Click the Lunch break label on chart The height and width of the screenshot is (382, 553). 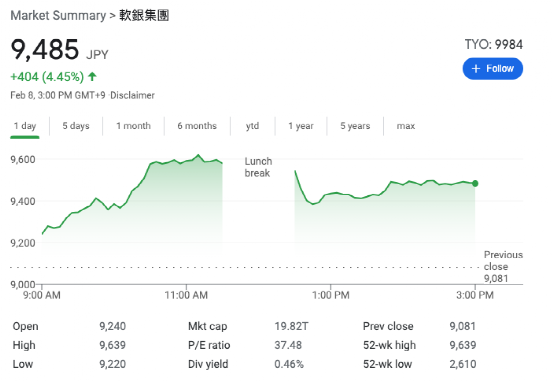pyautogui.click(x=258, y=167)
